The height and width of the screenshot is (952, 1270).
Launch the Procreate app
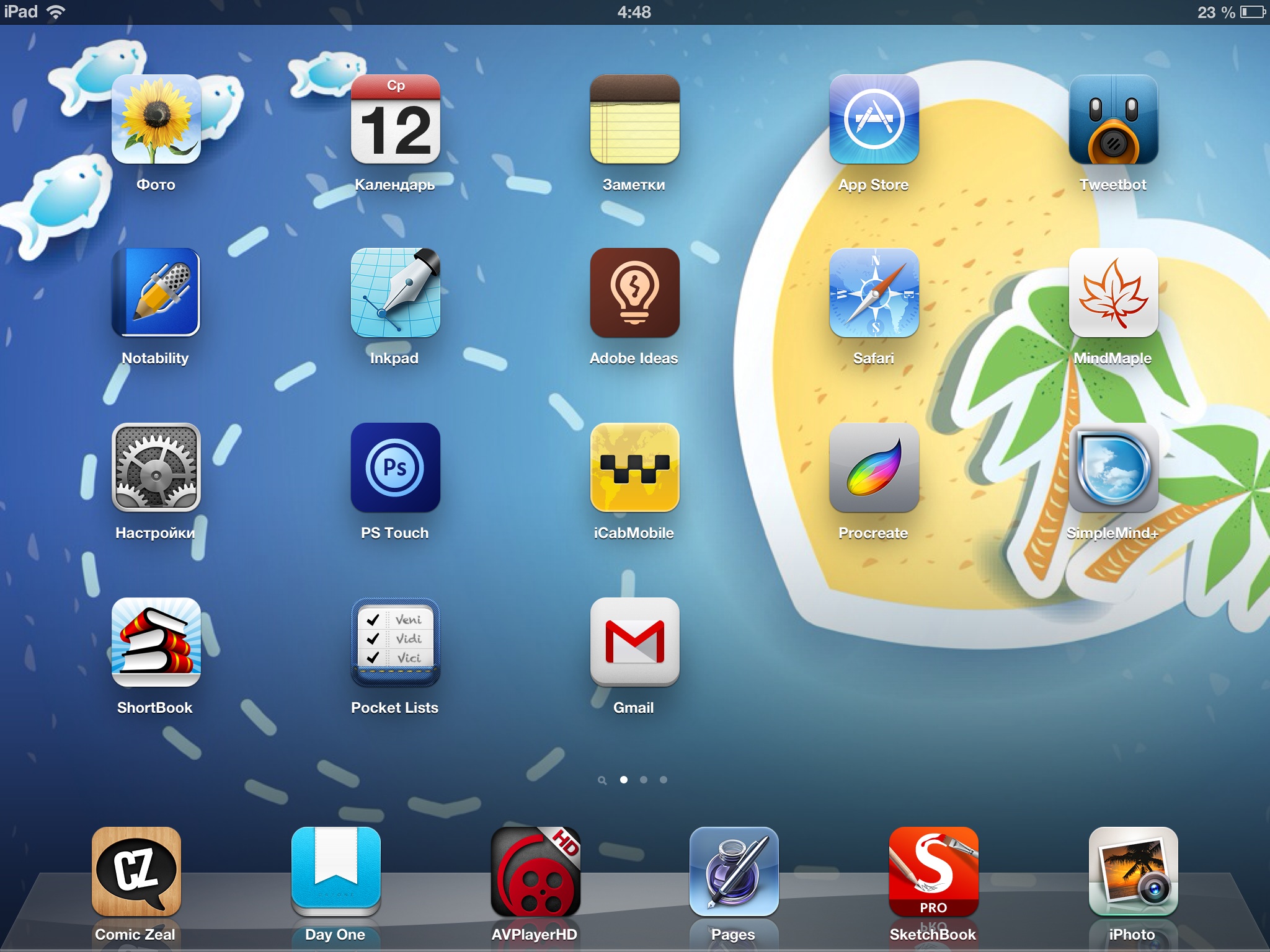[x=874, y=467]
